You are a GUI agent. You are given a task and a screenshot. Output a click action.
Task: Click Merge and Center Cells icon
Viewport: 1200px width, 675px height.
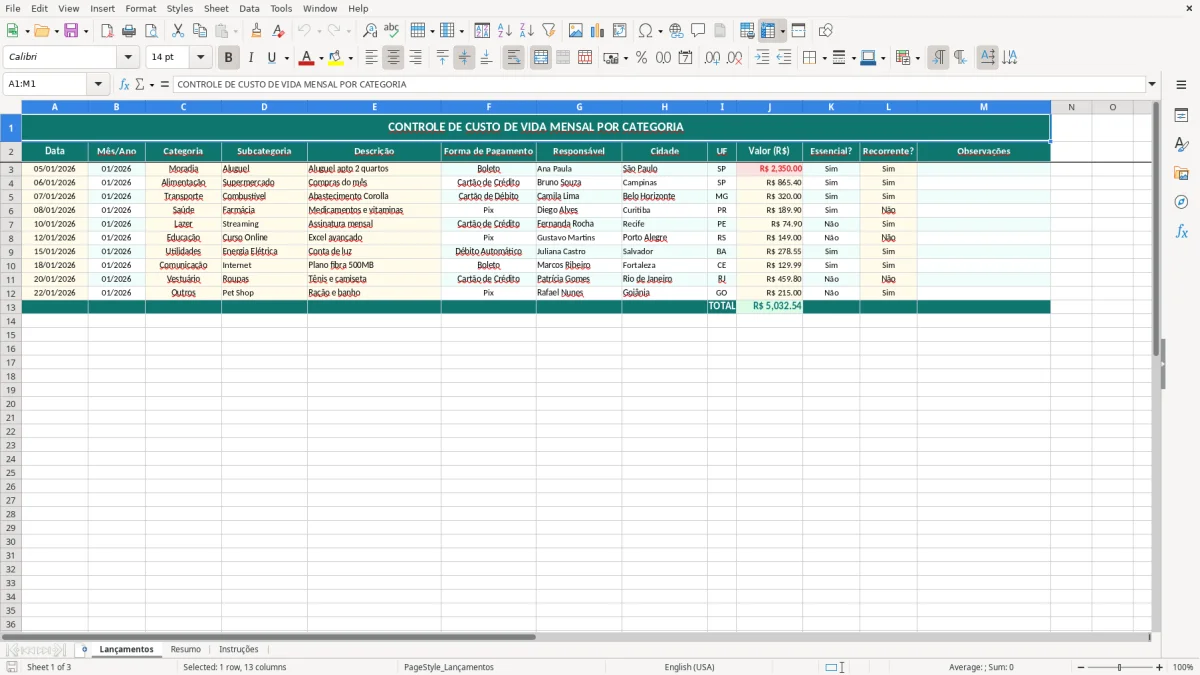(x=541, y=58)
